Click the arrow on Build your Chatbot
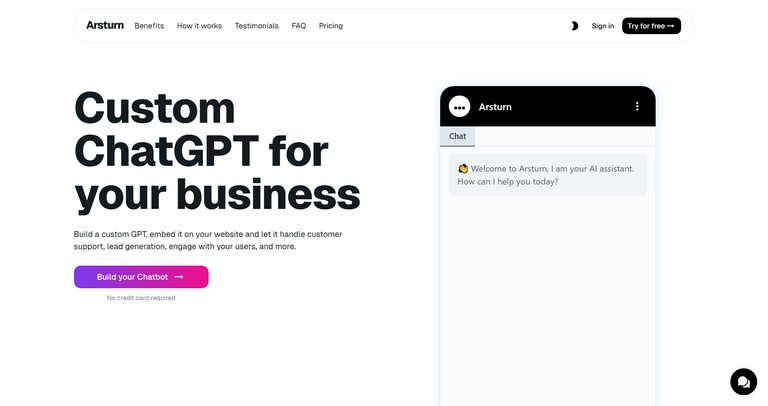The width and height of the screenshot is (768, 406). [179, 277]
